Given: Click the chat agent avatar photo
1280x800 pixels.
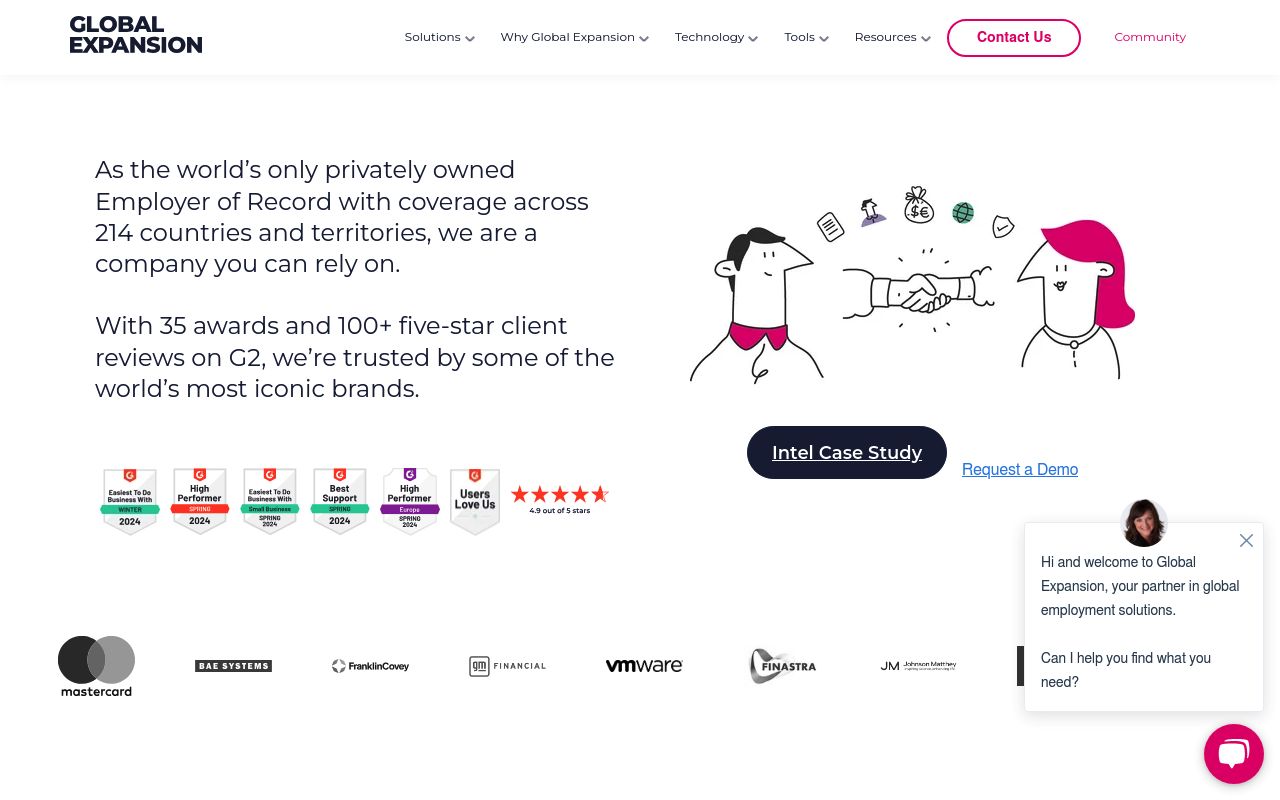Looking at the screenshot, I should pos(1144,523).
